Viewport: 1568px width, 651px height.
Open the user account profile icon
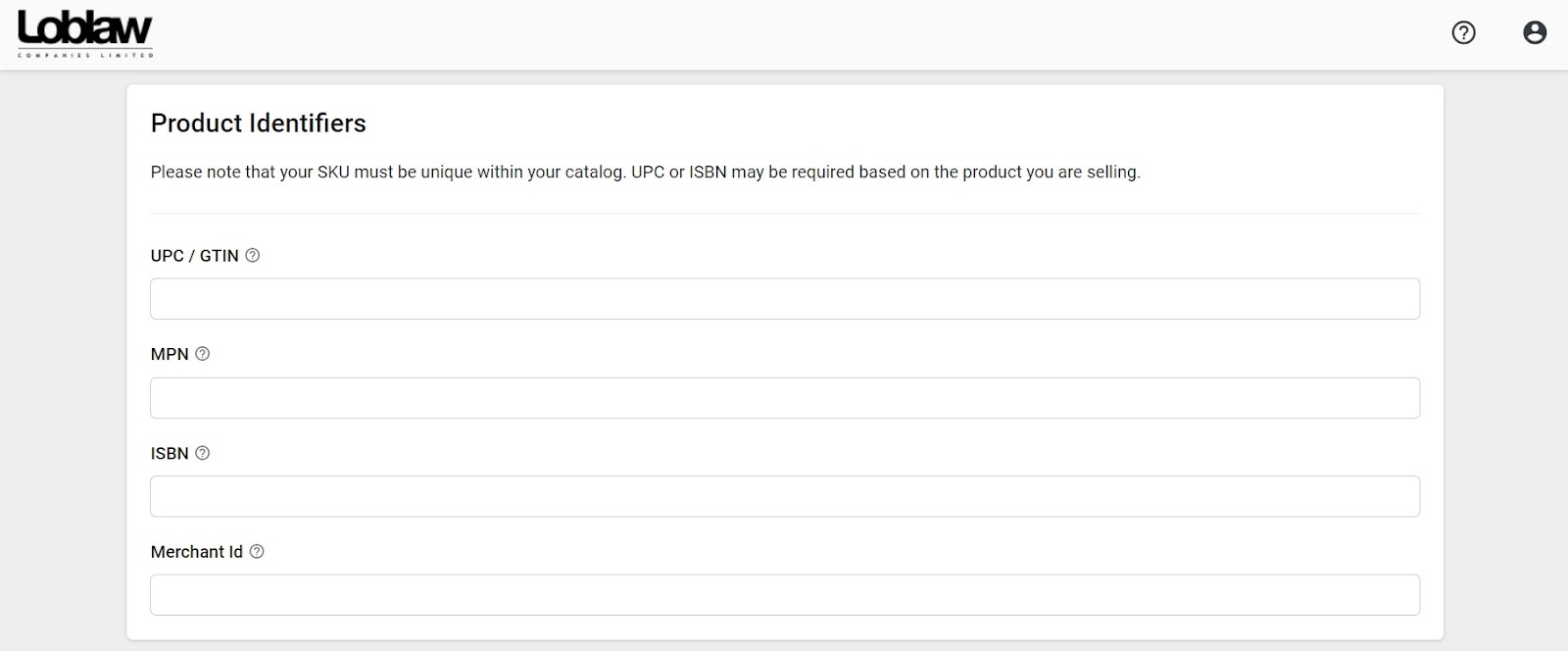point(1535,33)
